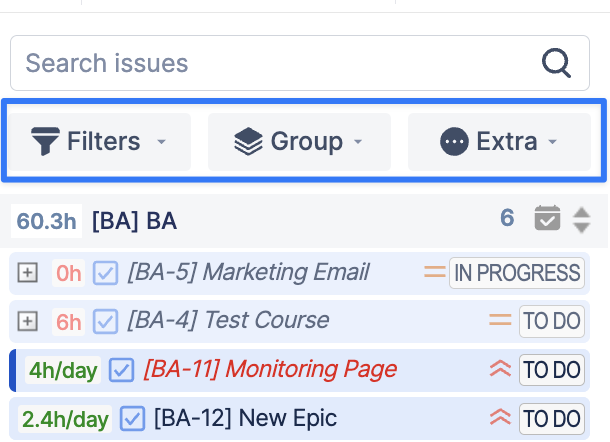Click the high priority icon on BA-12

(x=500, y=419)
